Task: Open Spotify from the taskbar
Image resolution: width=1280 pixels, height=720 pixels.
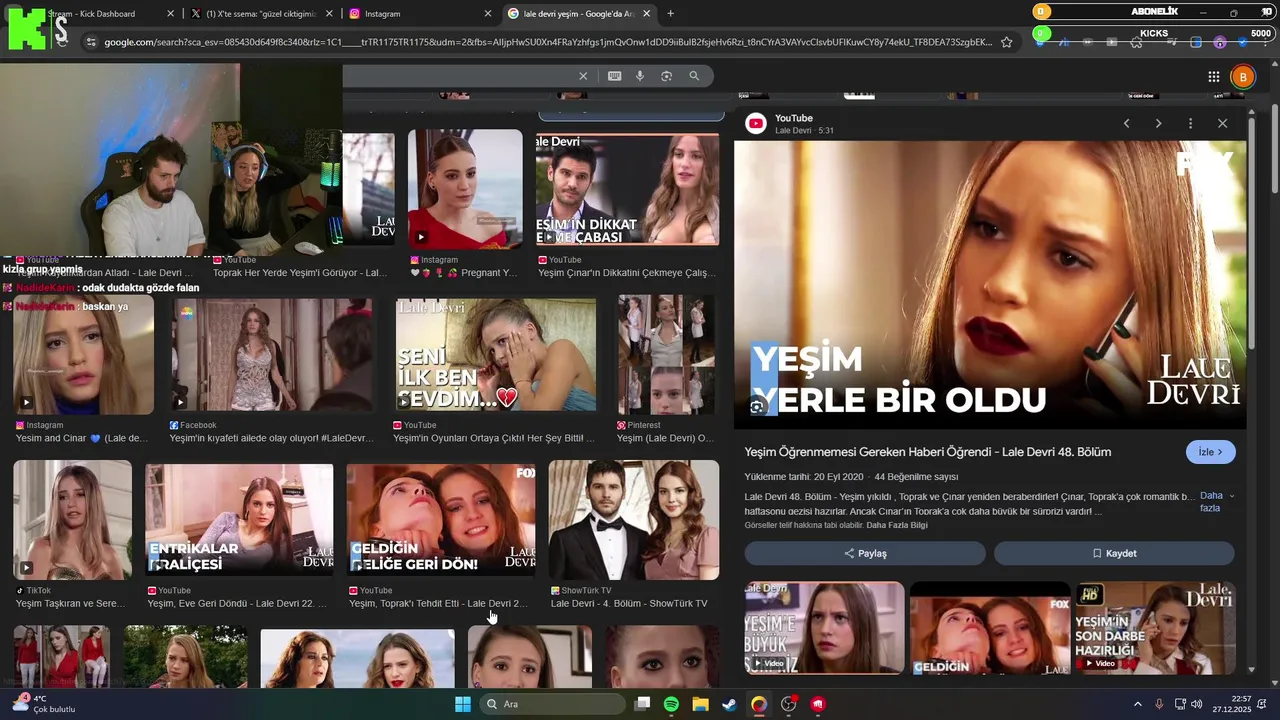Action: coord(671,704)
